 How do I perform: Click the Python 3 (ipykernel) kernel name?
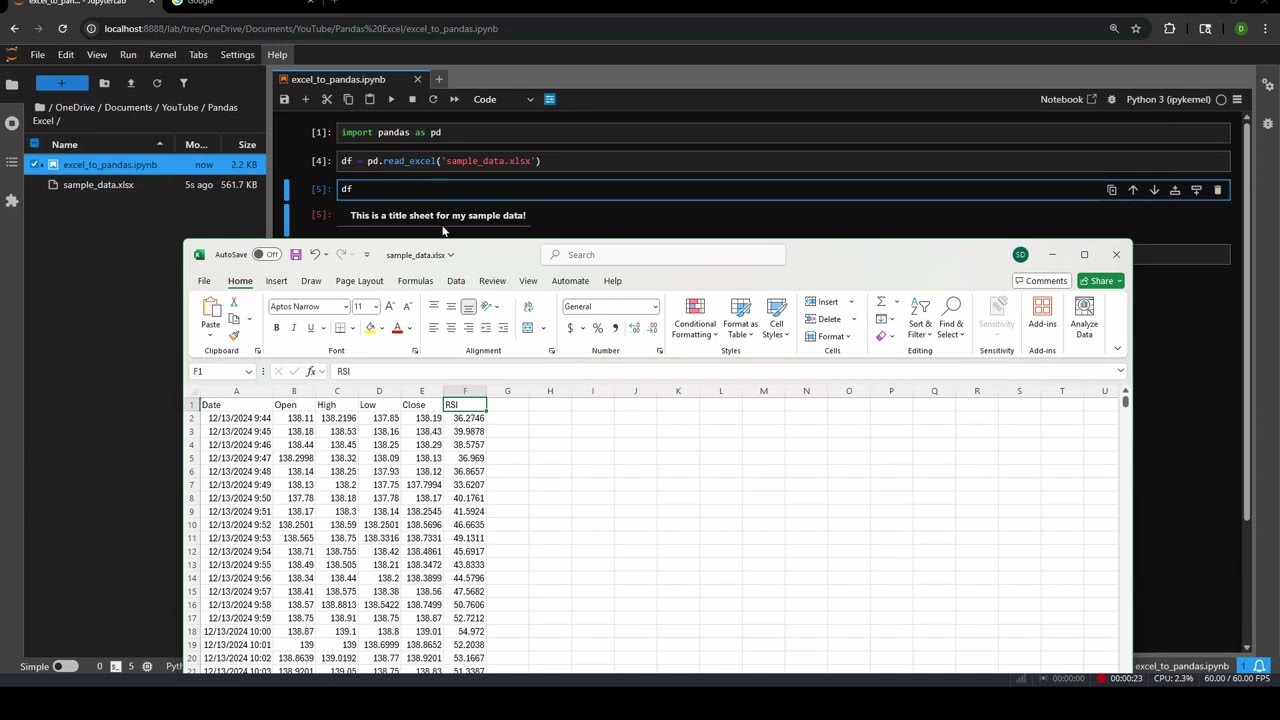pos(1168,99)
